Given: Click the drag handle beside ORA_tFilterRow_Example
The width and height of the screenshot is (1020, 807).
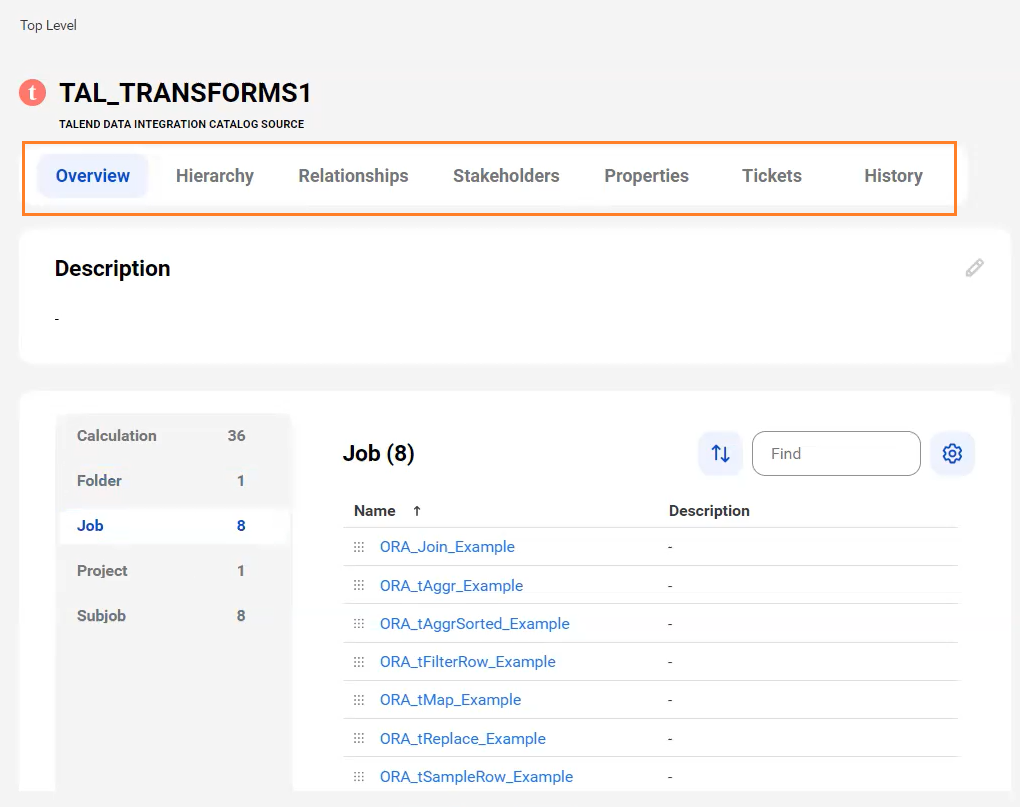Looking at the screenshot, I should 358,662.
